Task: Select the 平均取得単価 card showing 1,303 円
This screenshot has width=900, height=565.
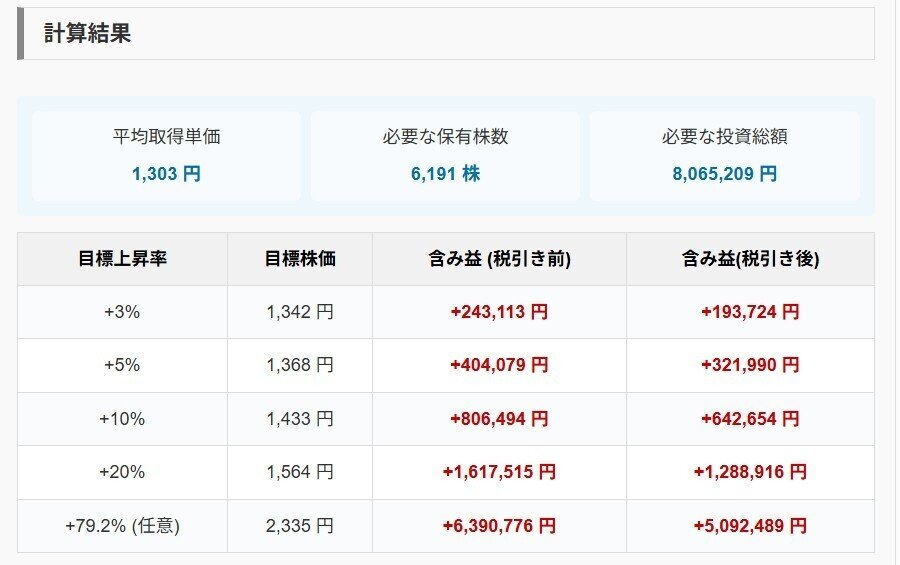Action: click(166, 155)
